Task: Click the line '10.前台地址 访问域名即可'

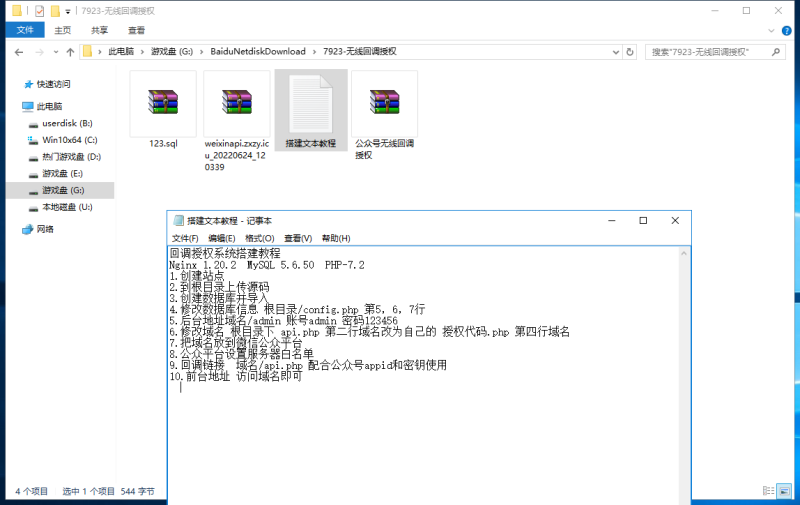Action: [236, 376]
